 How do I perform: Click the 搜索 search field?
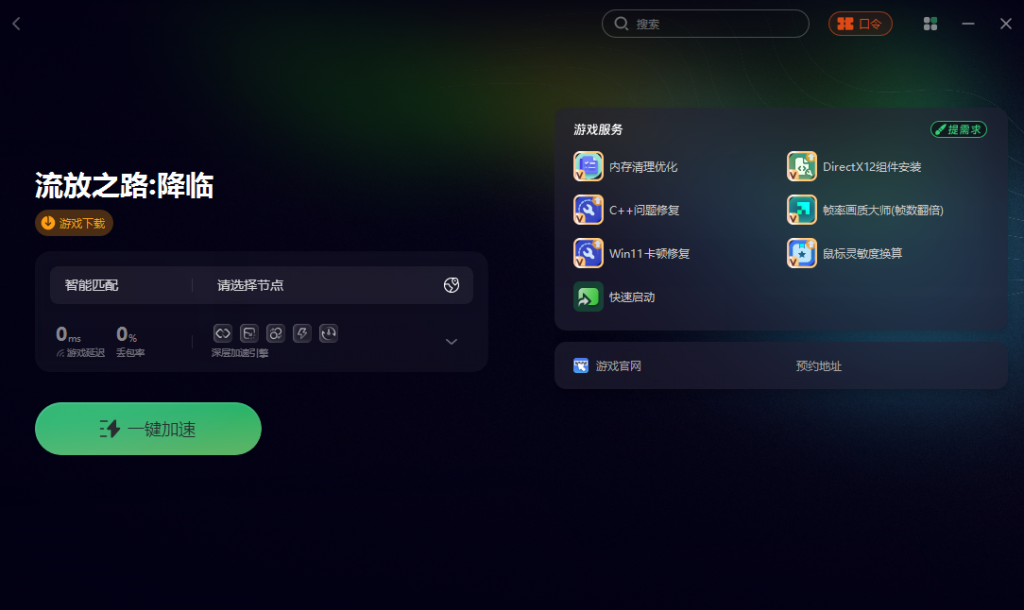click(705, 24)
